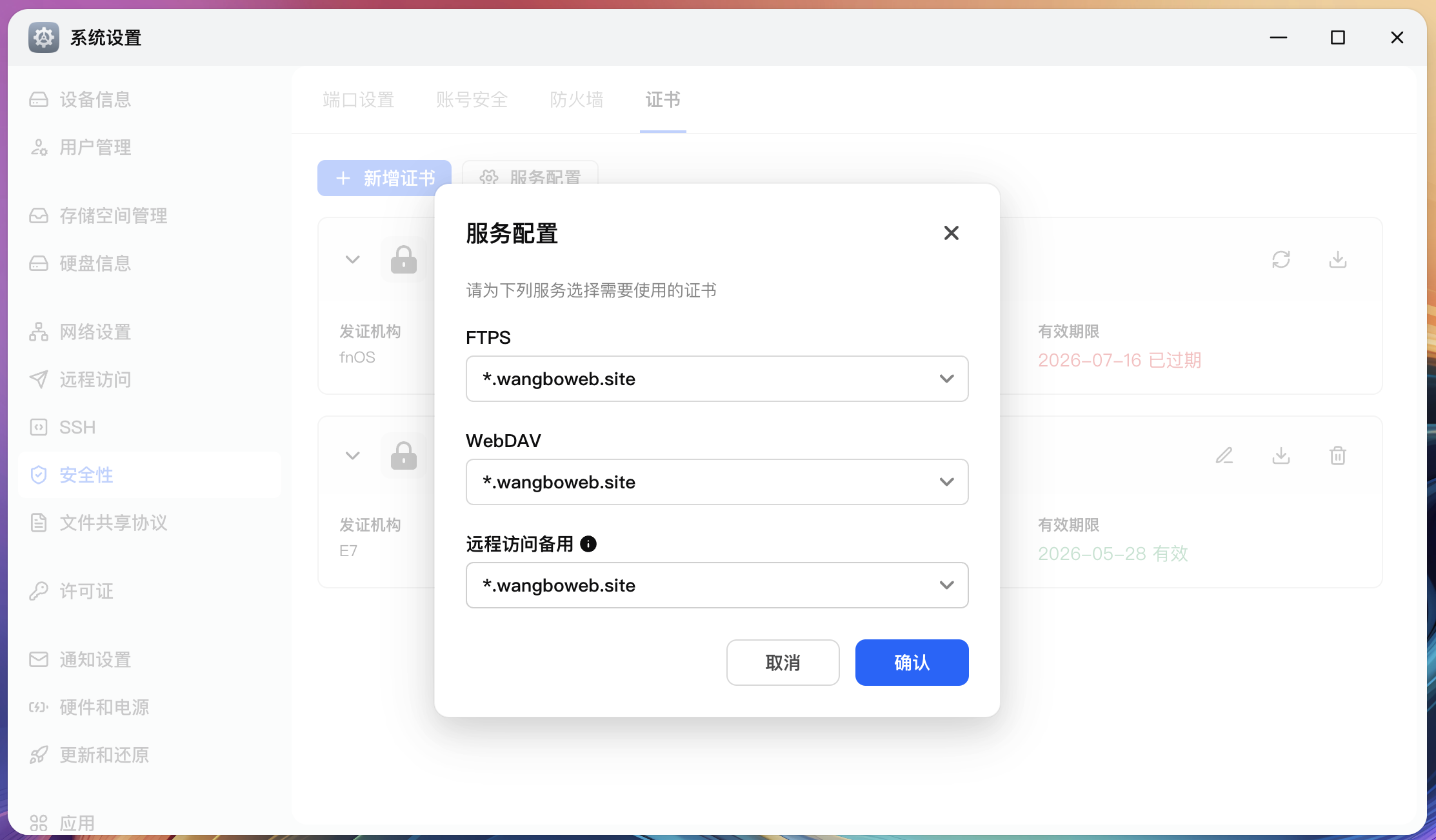Download the E7 certificate

coord(1281,455)
